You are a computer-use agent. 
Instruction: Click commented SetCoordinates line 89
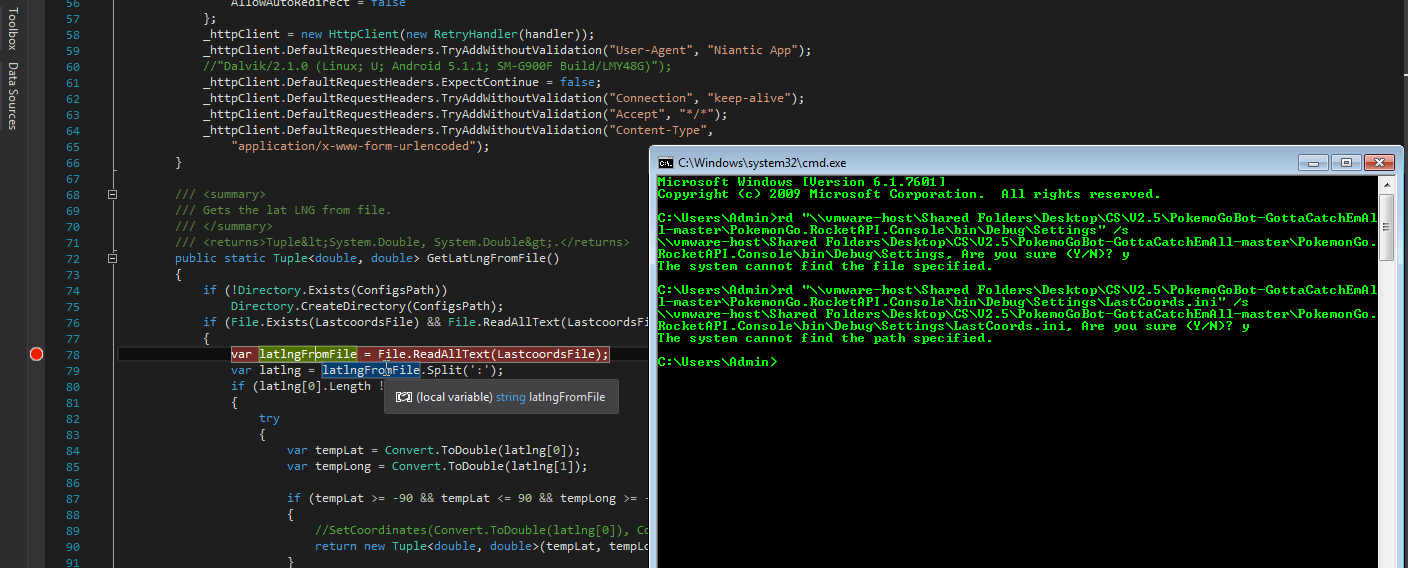pyautogui.click(x=482, y=530)
